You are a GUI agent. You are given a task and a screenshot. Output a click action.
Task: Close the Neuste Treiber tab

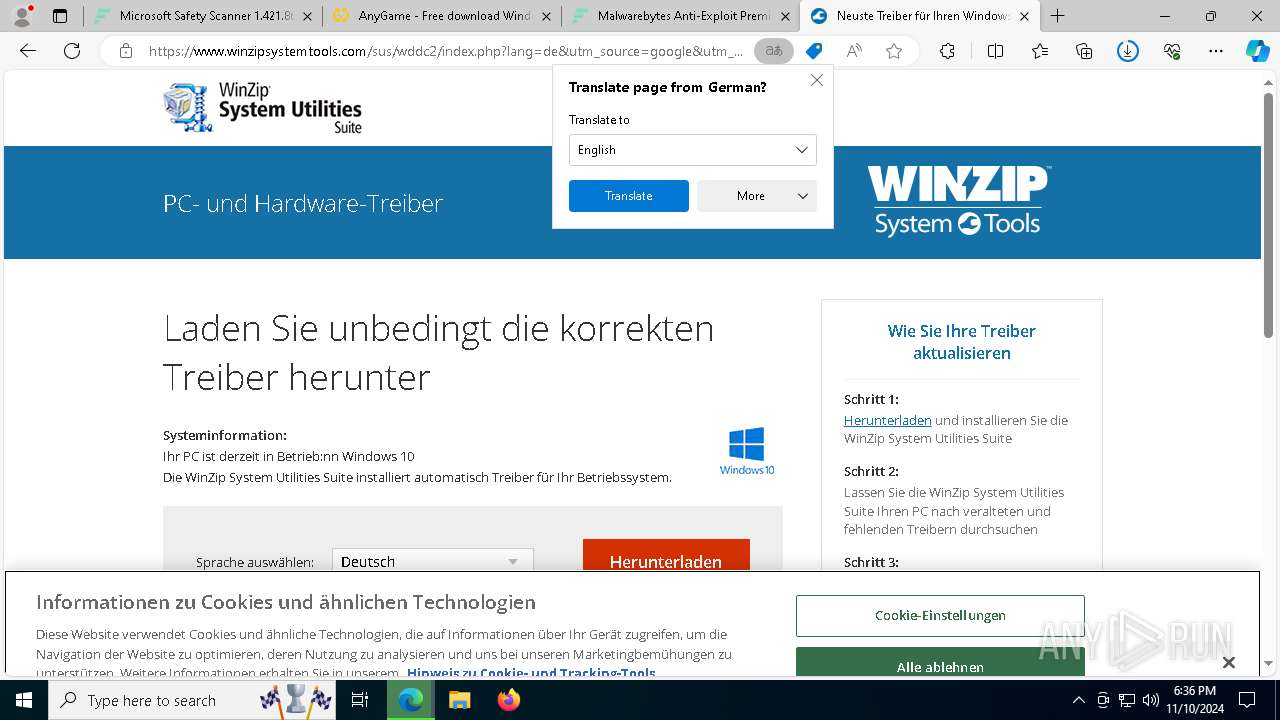point(1024,16)
